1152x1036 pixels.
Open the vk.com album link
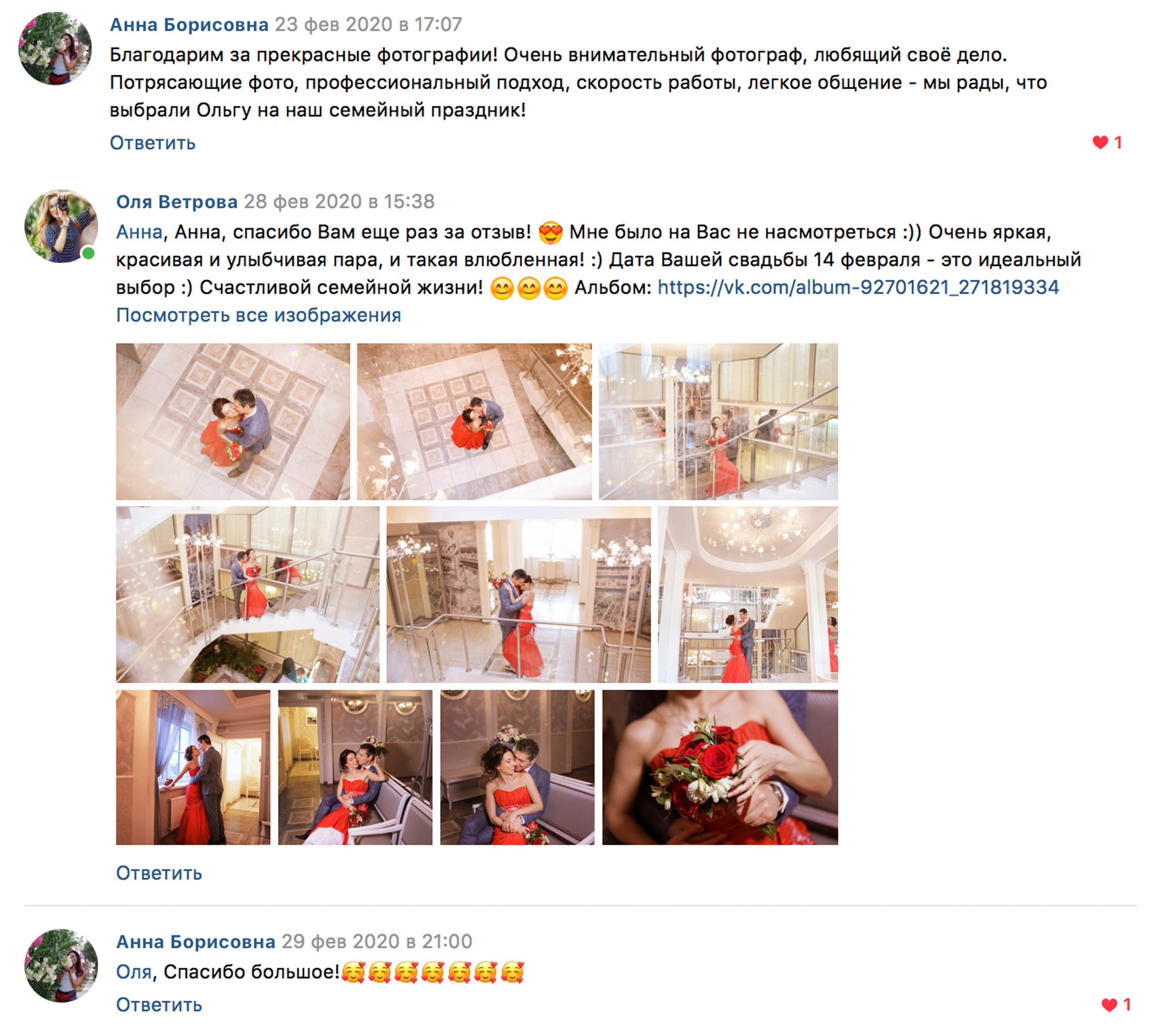858,287
